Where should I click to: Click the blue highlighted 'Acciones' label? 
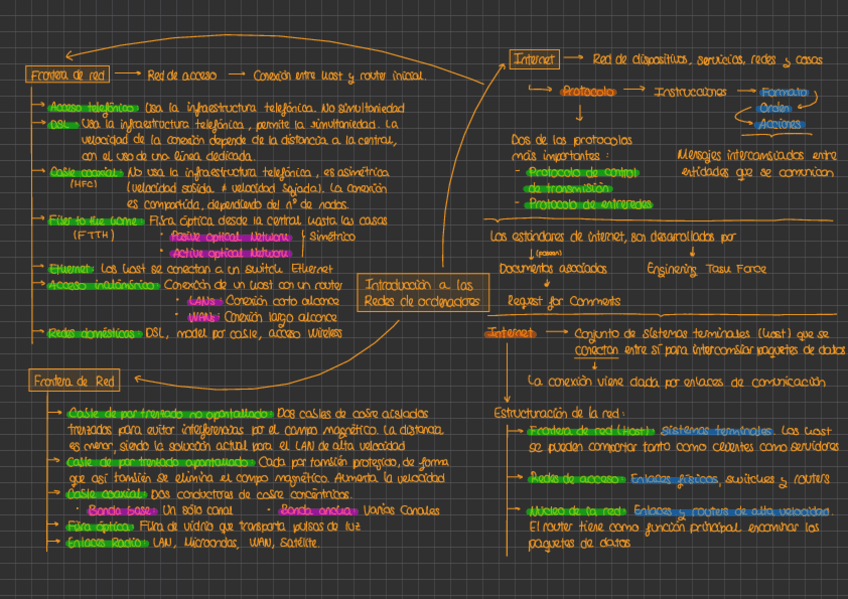tap(780, 124)
